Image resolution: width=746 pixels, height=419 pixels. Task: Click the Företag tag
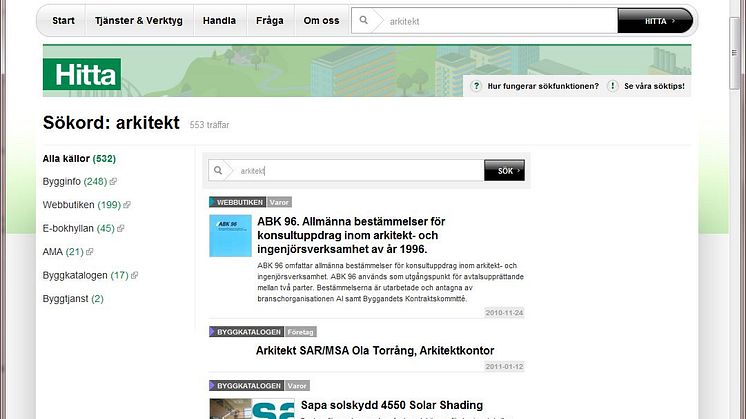(301, 331)
